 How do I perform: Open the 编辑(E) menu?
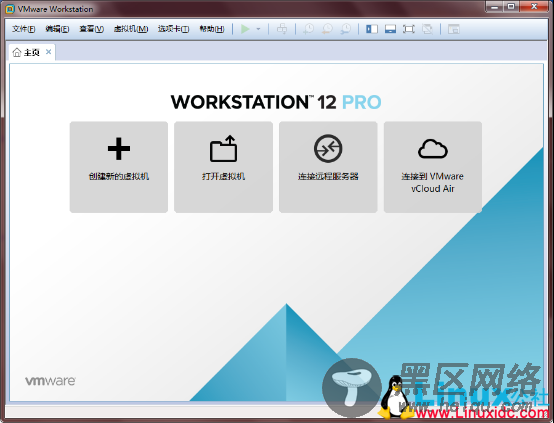coord(57,29)
